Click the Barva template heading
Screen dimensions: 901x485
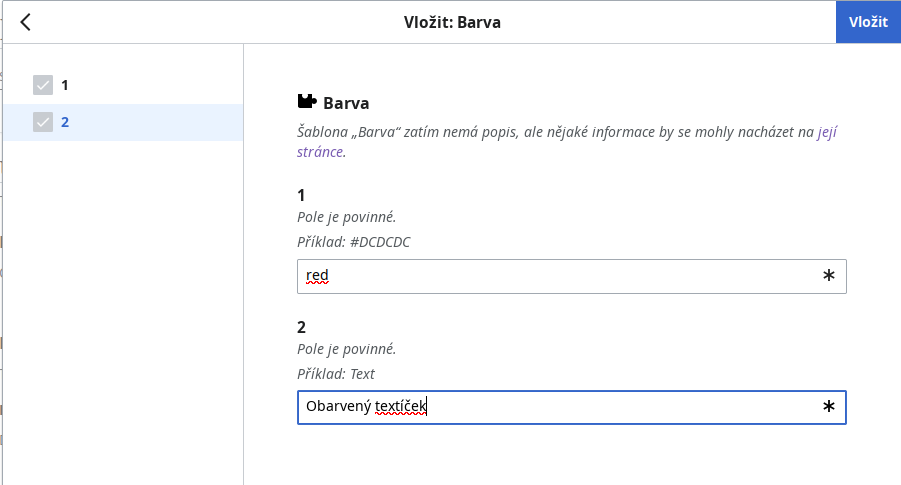point(346,103)
